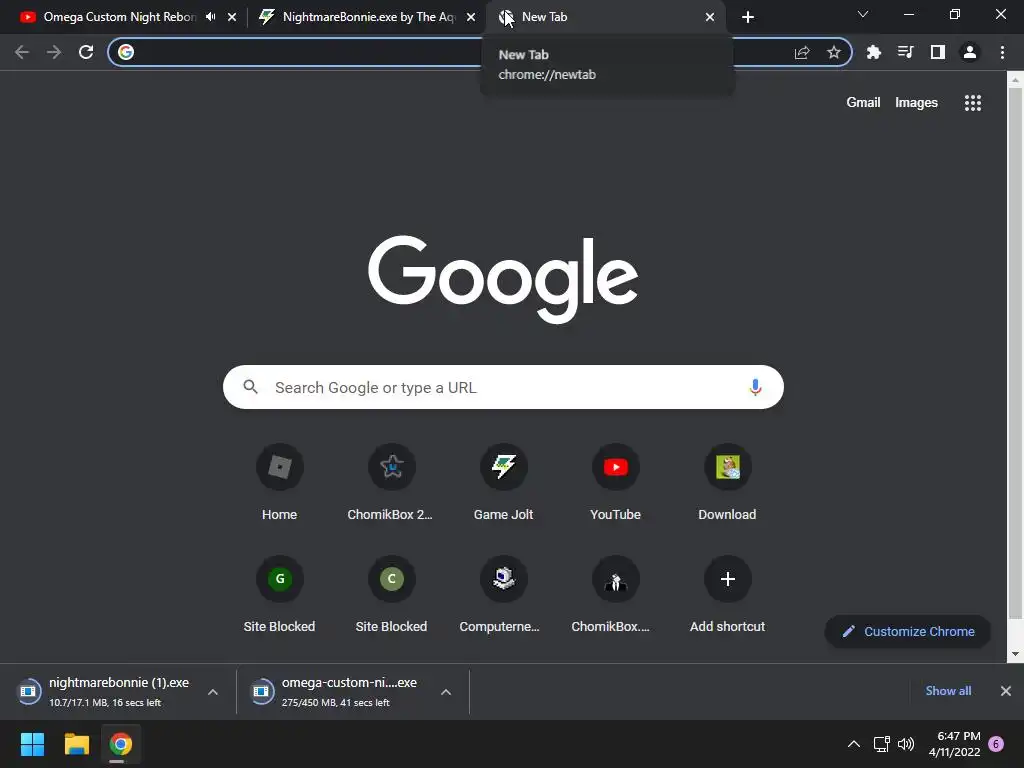Reload the current page
The width and height of the screenshot is (1024, 768).
pyautogui.click(x=86, y=52)
